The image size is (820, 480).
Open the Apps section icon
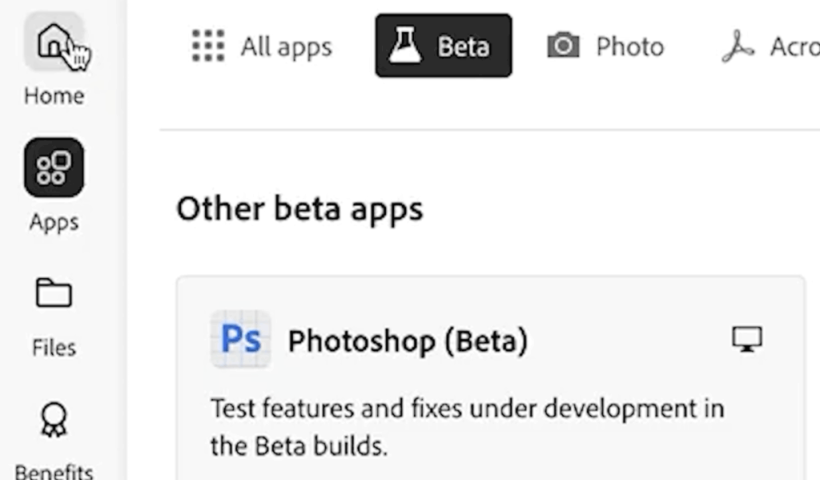[x=53, y=168]
